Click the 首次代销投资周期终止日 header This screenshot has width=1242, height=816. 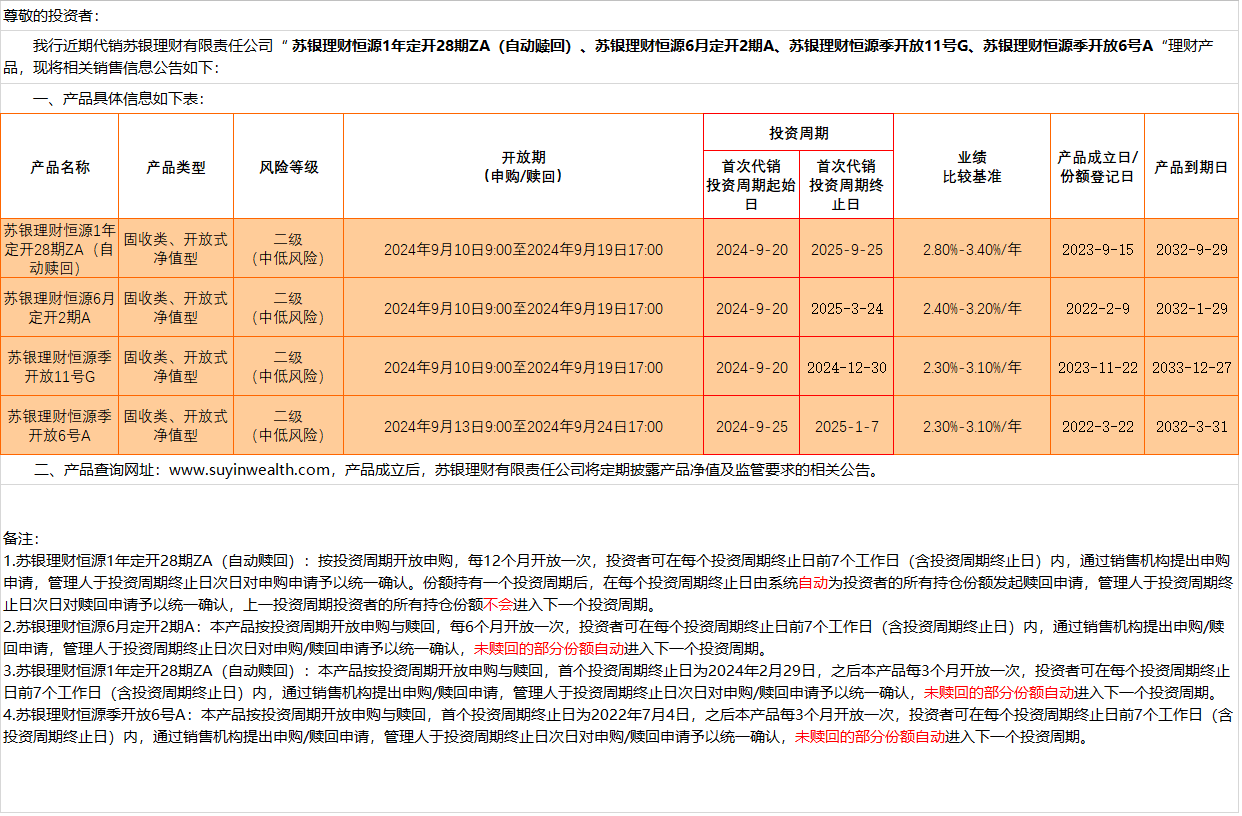pos(846,185)
